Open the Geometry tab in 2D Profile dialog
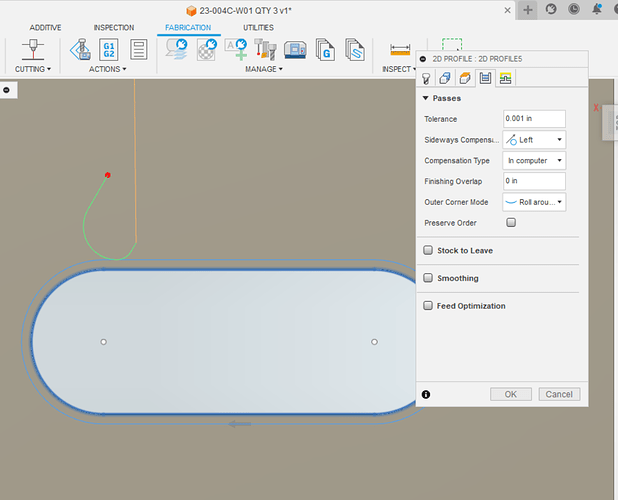 [445, 78]
